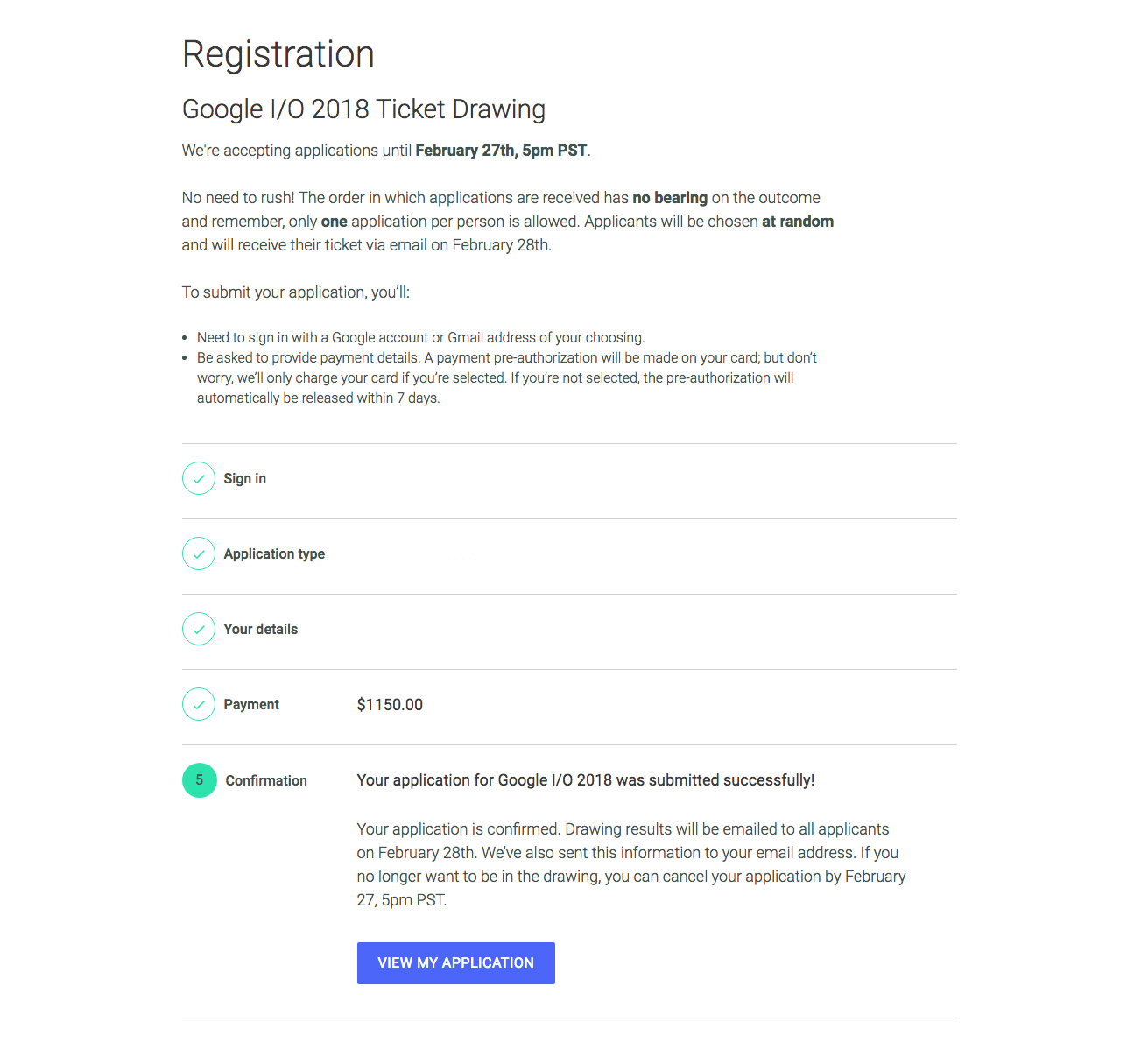
Task: Expand the Your details step
Action: [260, 630]
